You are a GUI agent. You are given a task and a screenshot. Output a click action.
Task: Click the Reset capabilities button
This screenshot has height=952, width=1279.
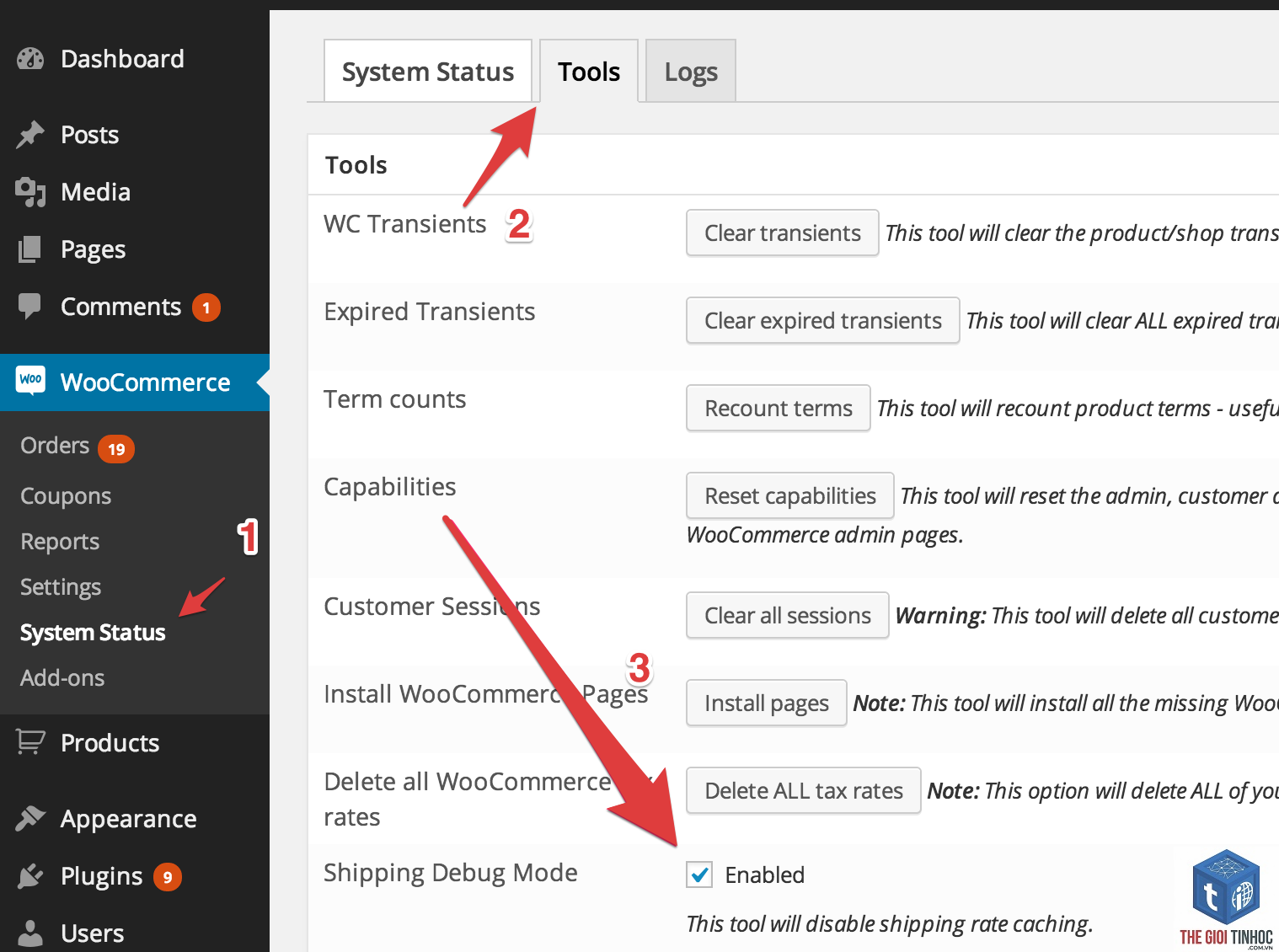pyautogui.click(x=790, y=495)
